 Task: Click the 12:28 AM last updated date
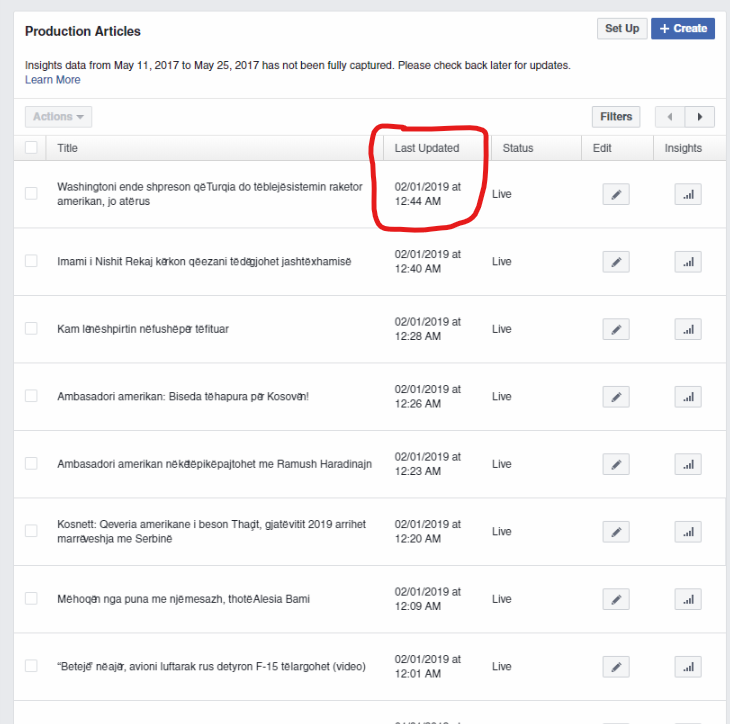[x=428, y=329]
